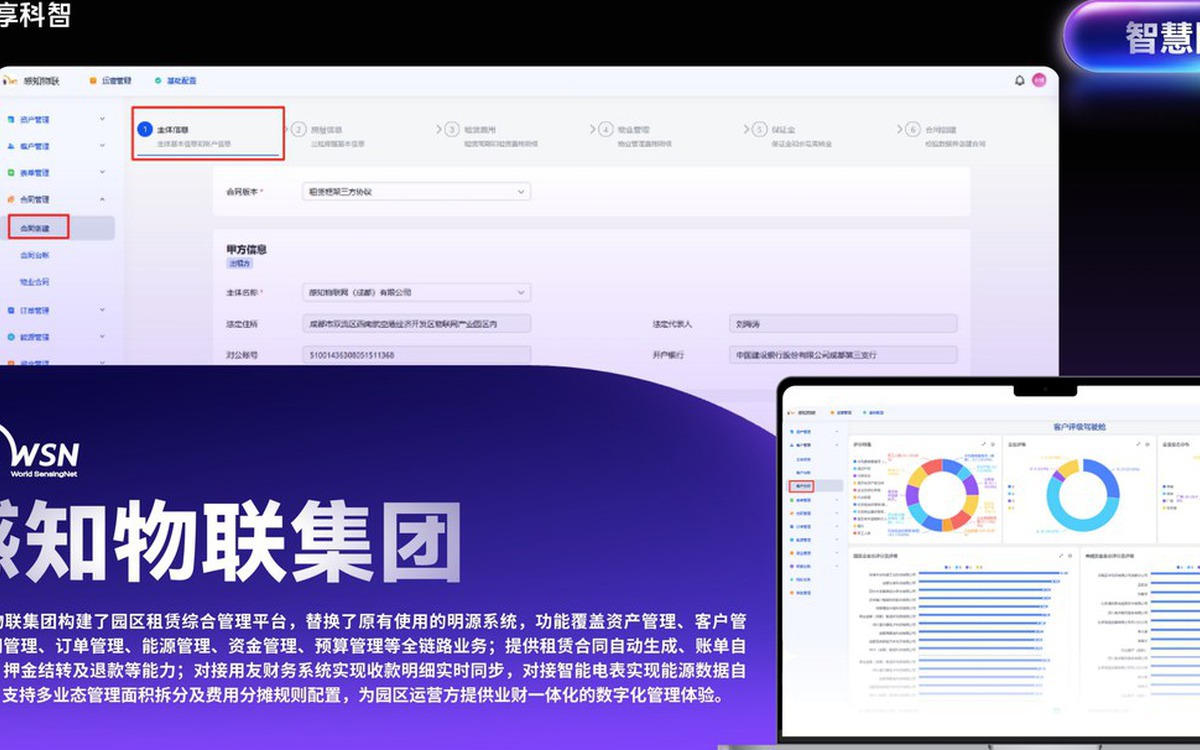The width and height of the screenshot is (1200, 750).
Task: Click the 客户管理 person icon in the sidebar
Action: tap(10, 146)
